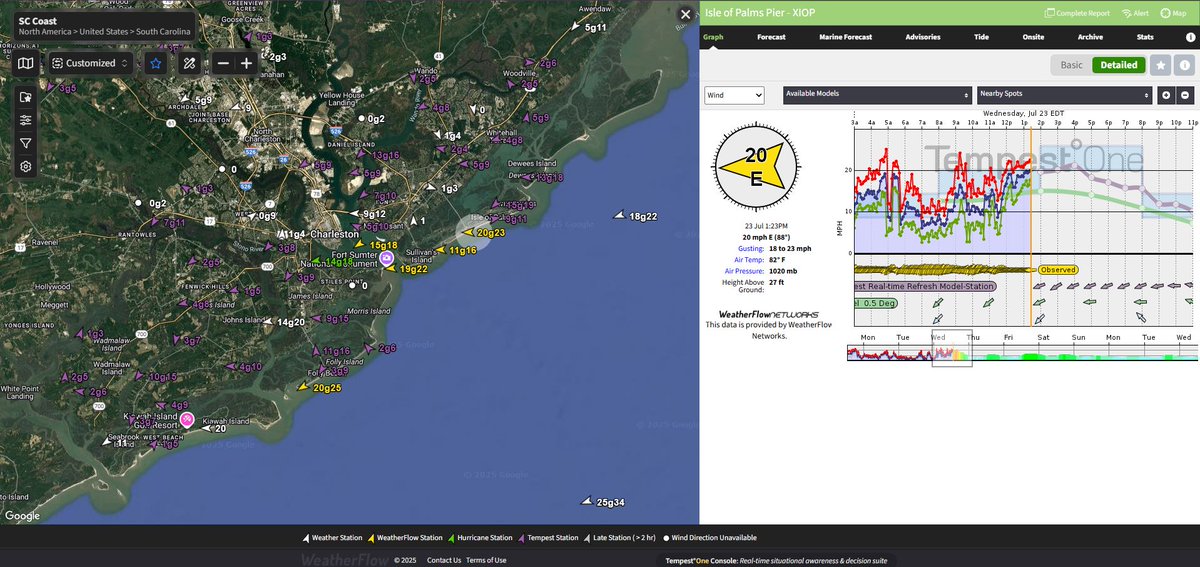Open the map settings gear
1200x567 pixels.
click(26, 166)
